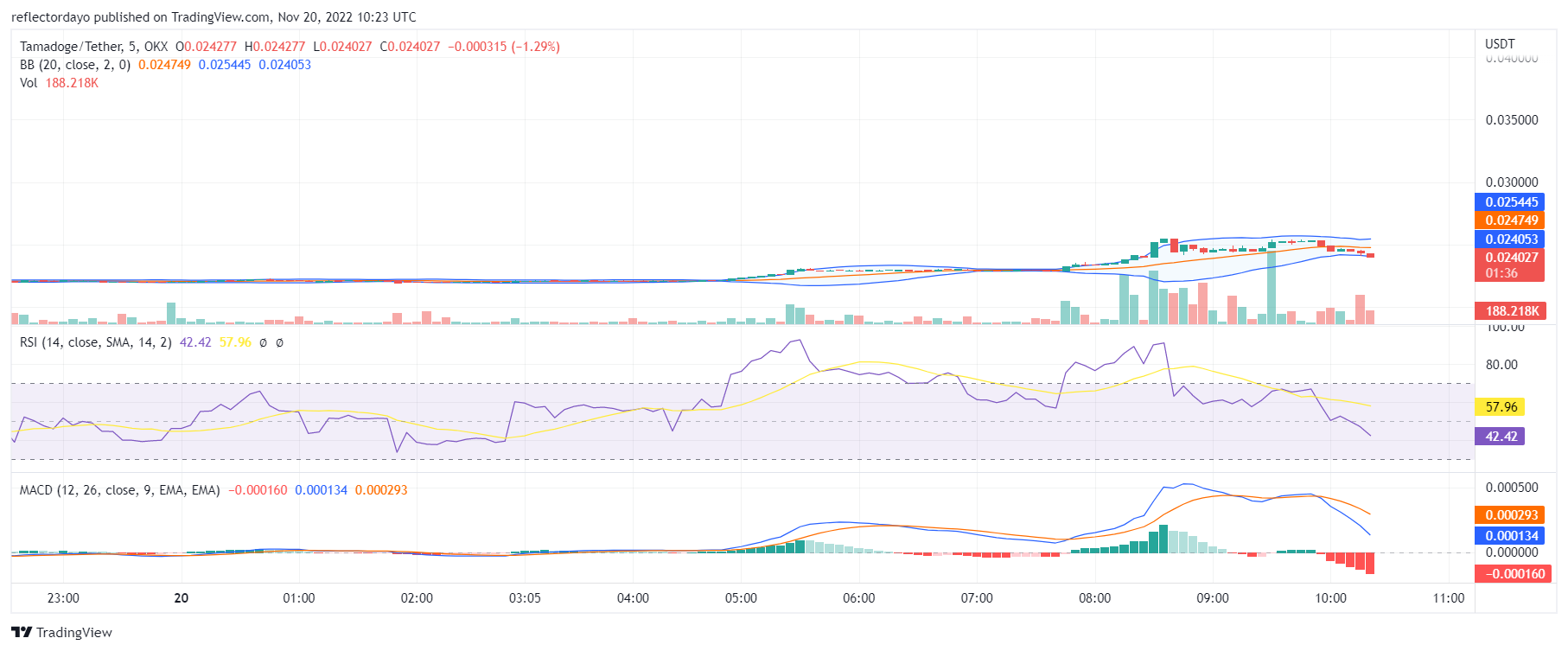Click the BB upper value 0.025445 in legend
Image resolution: width=1568 pixels, height=651 pixels.
pos(225,65)
